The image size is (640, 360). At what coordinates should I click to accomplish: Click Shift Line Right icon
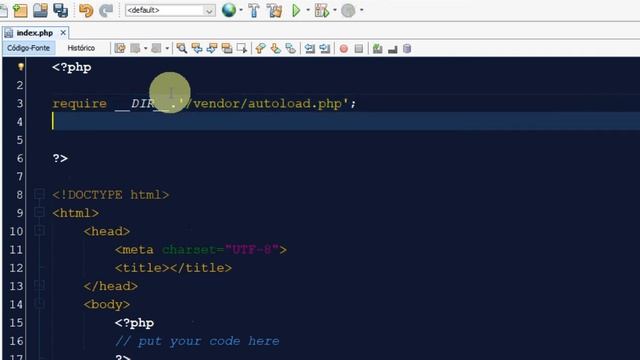click(x=324, y=49)
